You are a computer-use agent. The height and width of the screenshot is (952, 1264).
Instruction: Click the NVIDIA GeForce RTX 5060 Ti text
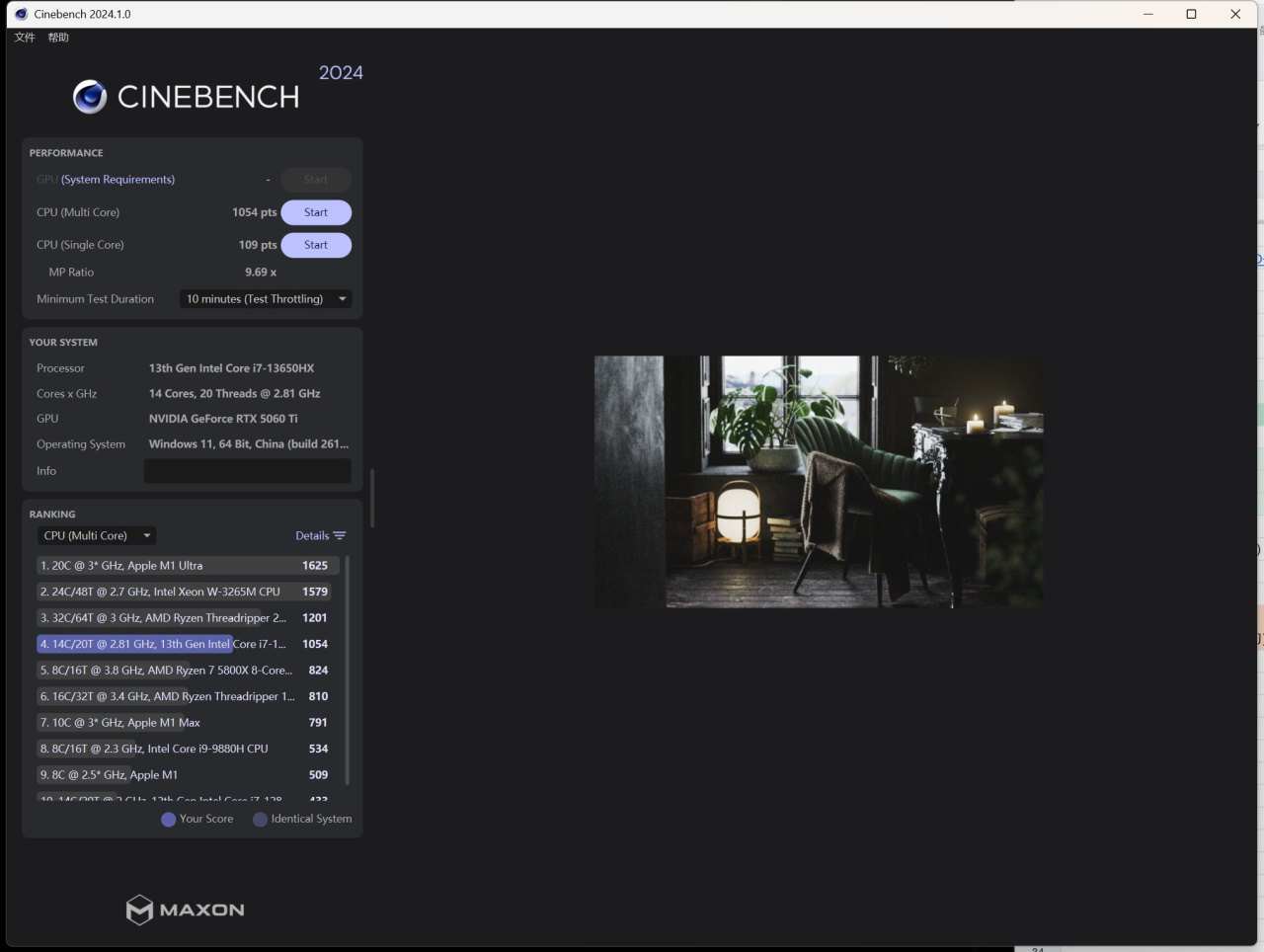coord(223,419)
